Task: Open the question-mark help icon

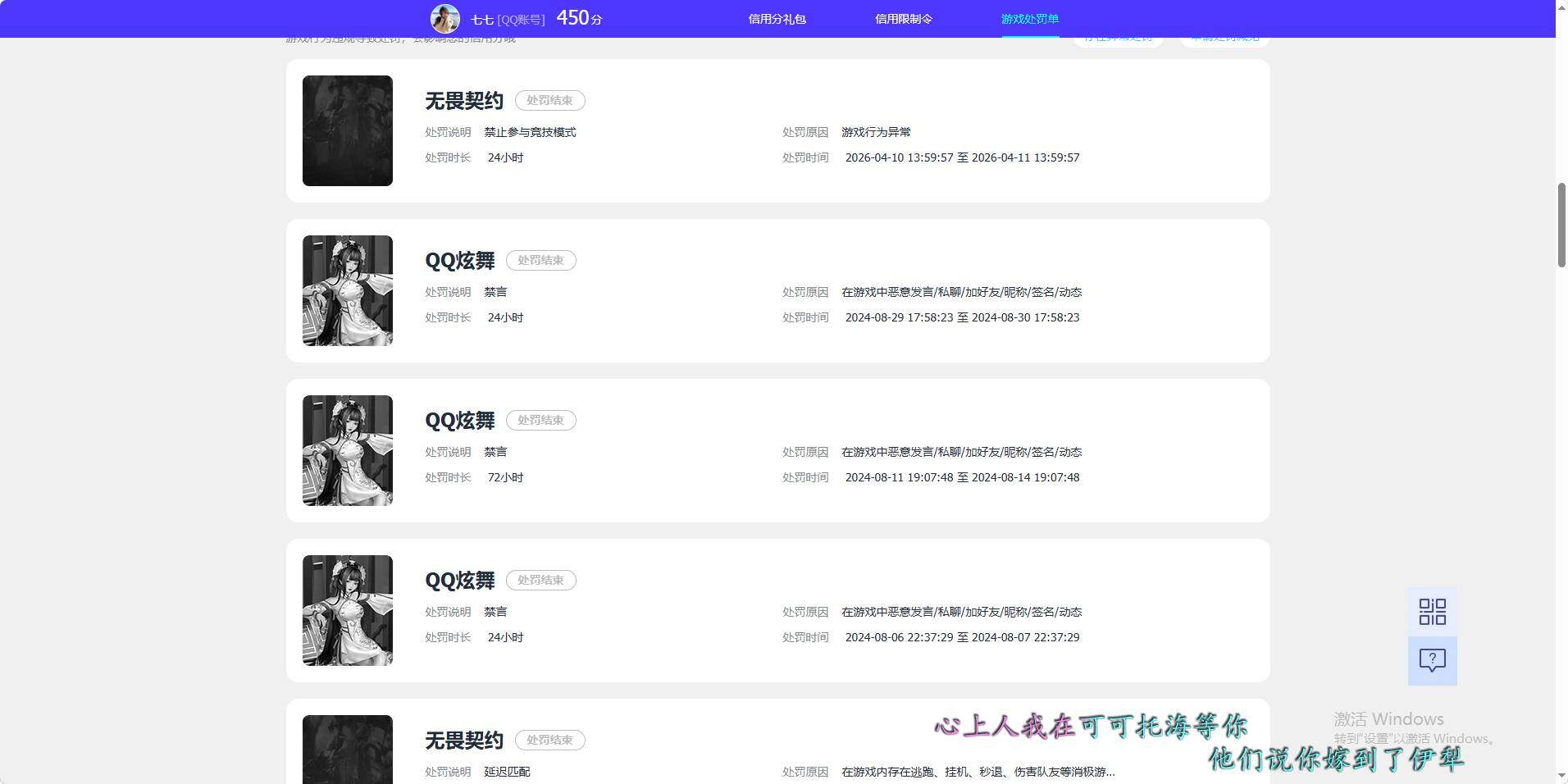Action: coord(1432,660)
